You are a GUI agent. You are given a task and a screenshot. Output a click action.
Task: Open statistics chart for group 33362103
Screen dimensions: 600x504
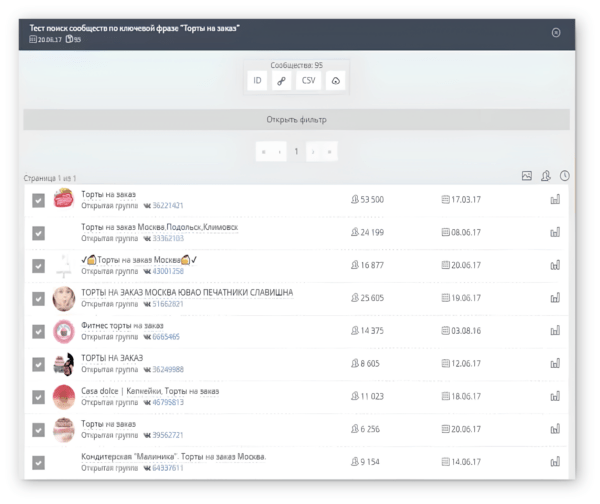[555, 232]
